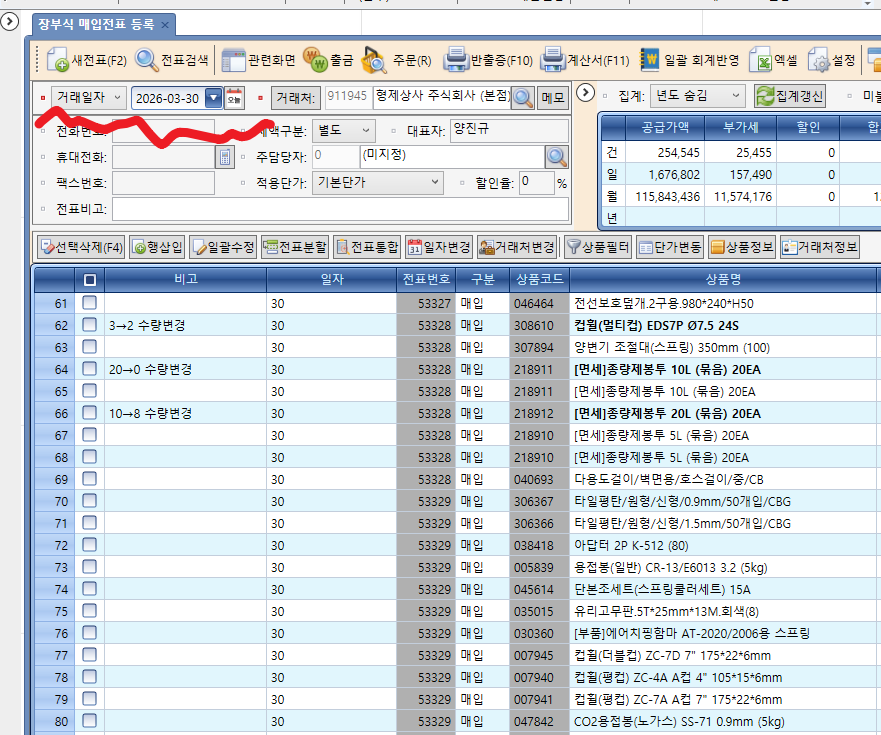Screen dimensions: 881x735
Task: Click into the 전표비고 input field
Action: [x=340, y=209]
